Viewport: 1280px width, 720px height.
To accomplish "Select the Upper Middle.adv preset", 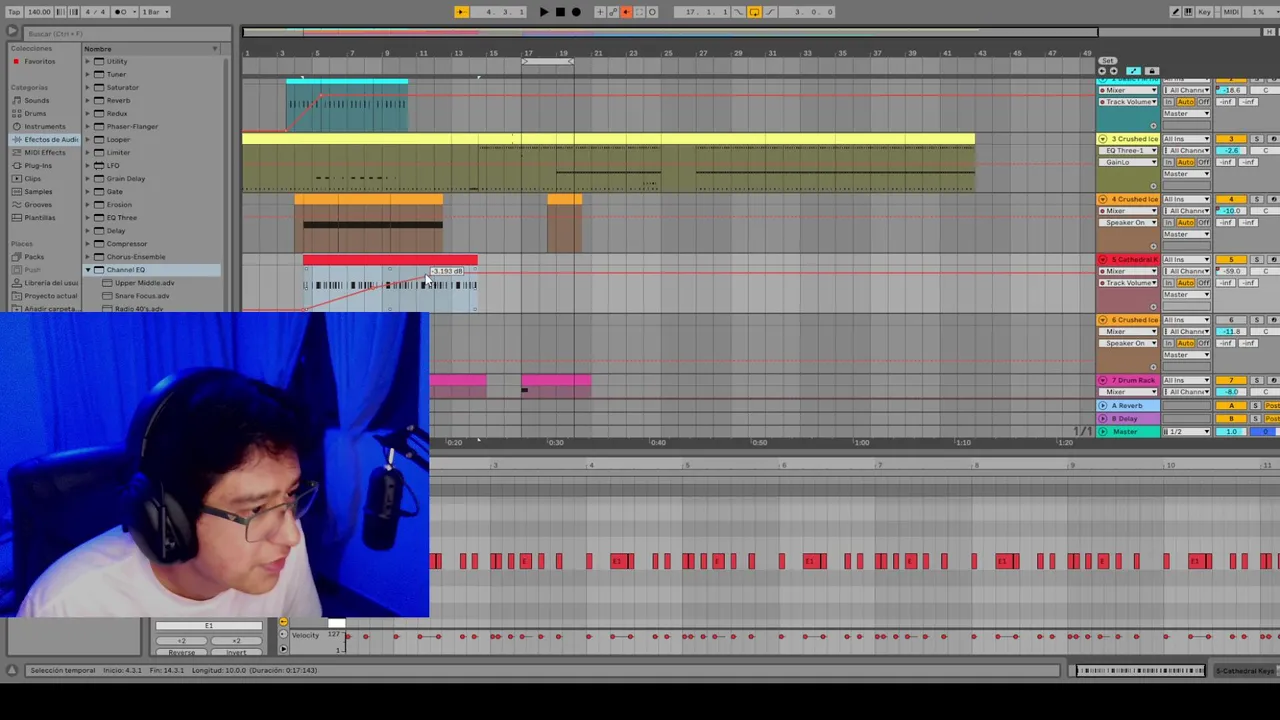I will coord(144,283).
